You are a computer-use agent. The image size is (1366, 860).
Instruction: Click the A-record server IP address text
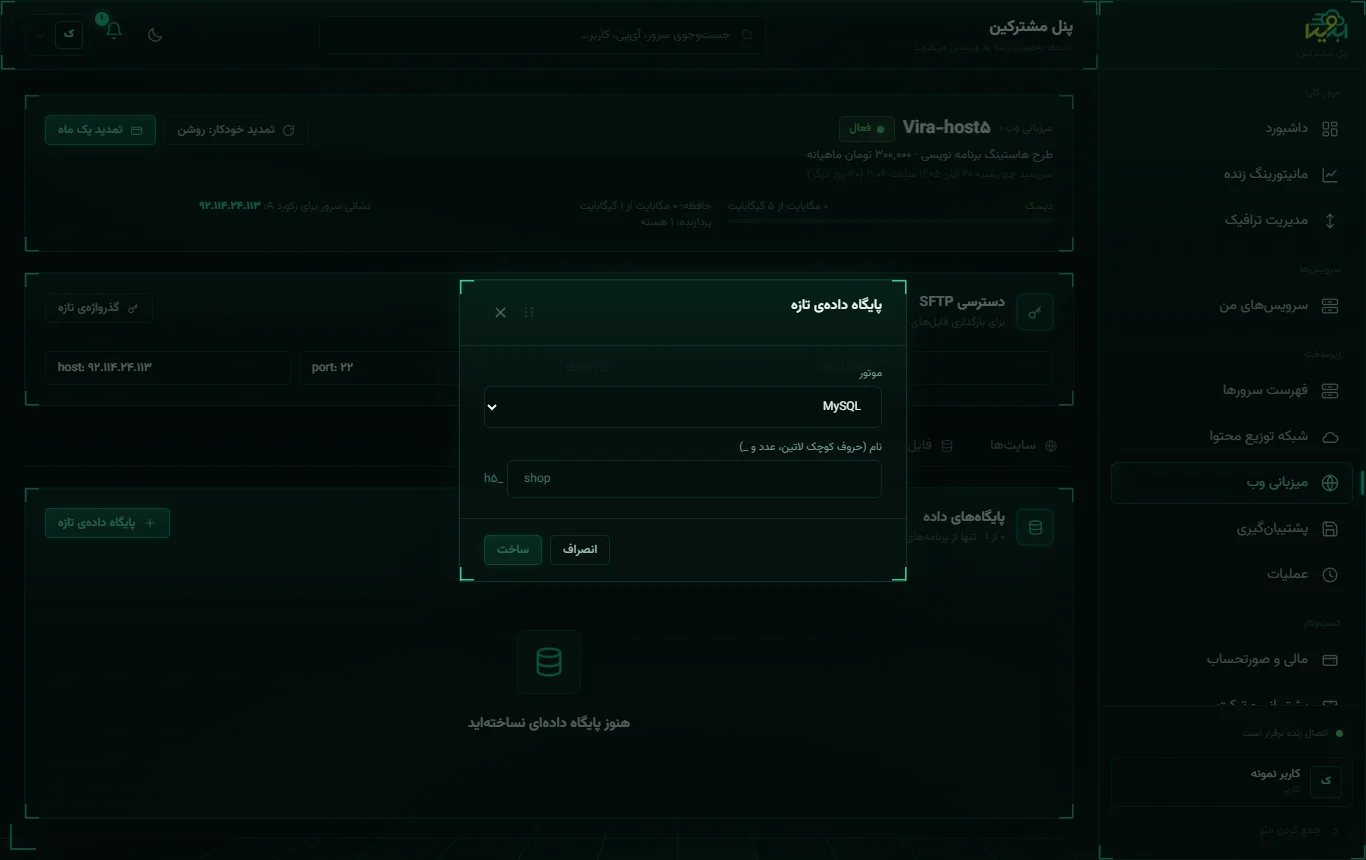pos(230,206)
